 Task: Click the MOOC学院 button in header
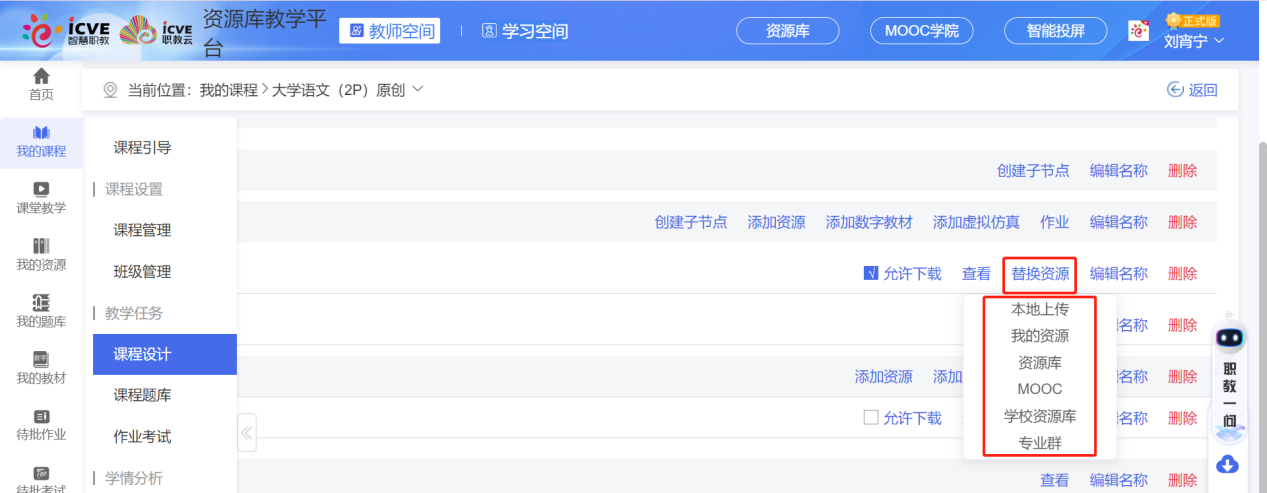point(921,31)
